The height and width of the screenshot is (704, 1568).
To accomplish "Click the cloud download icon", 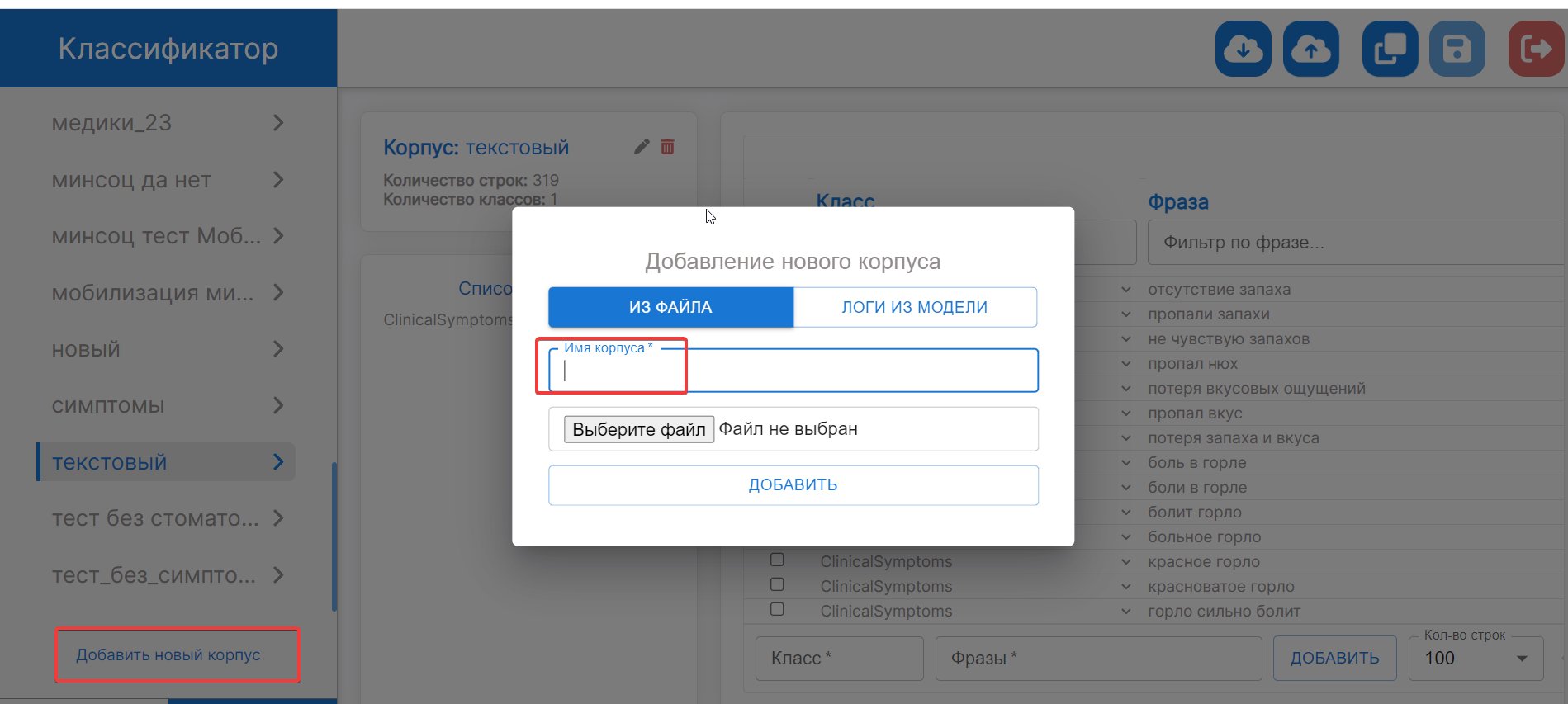I will coord(1243,50).
